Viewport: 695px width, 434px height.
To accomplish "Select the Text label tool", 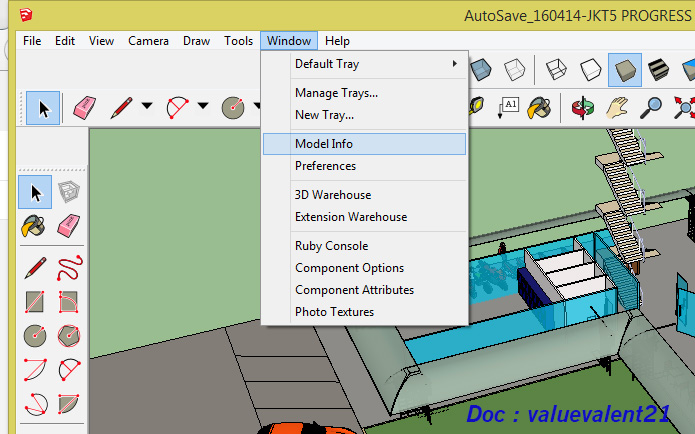I will pyautogui.click(x=508, y=108).
